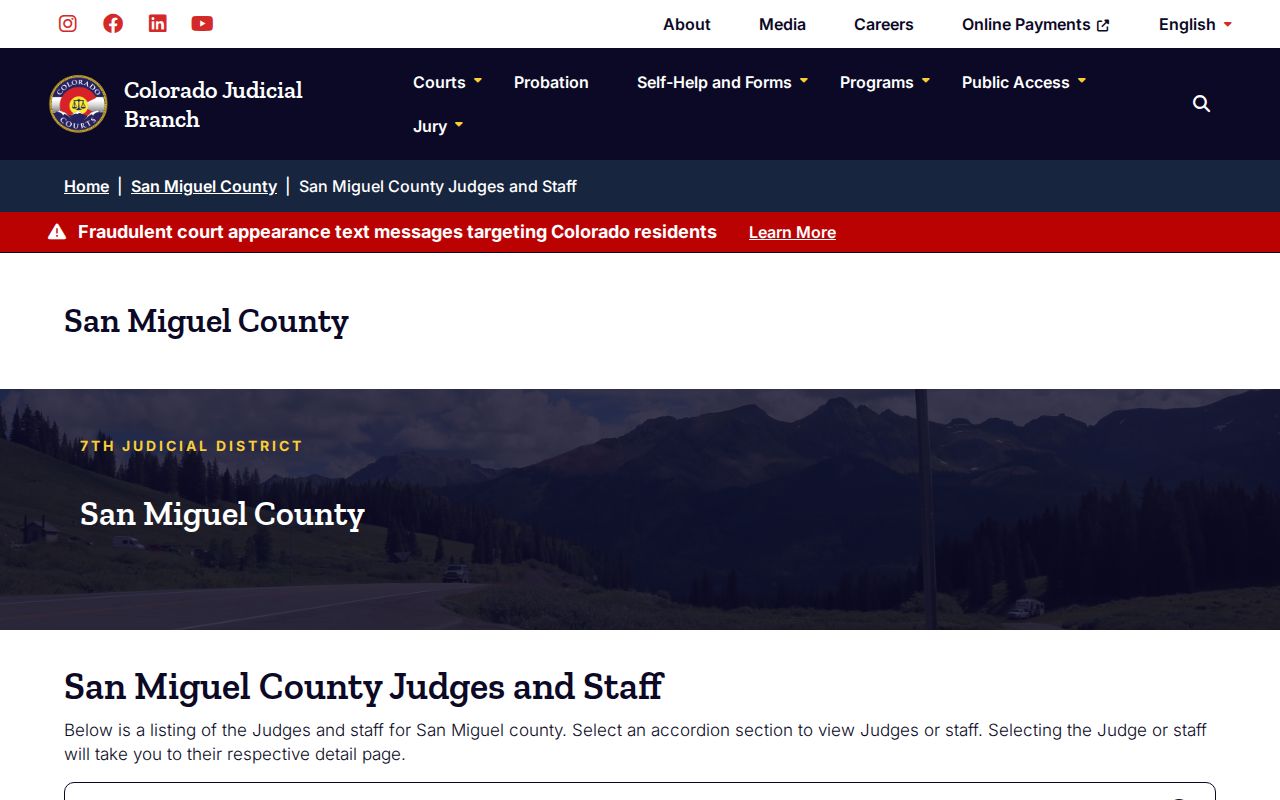The image size is (1280, 800).
Task: Click the alert warning triangle icon
Action: (57, 232)
